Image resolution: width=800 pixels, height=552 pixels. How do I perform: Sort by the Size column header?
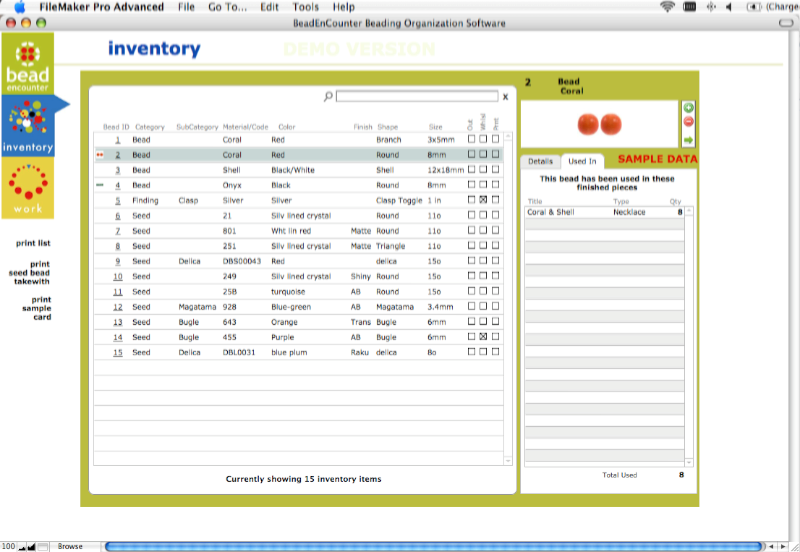coord(435,127)
